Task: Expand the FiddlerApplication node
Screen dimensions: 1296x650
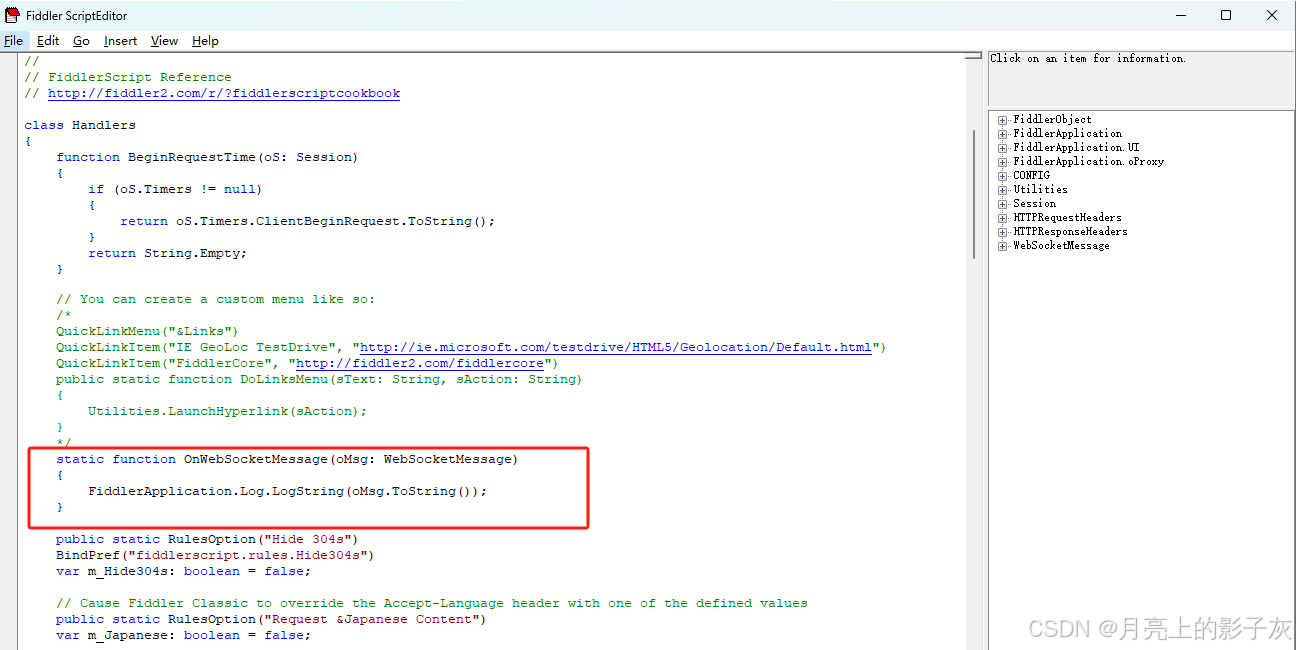Action: pos(1003,133)
